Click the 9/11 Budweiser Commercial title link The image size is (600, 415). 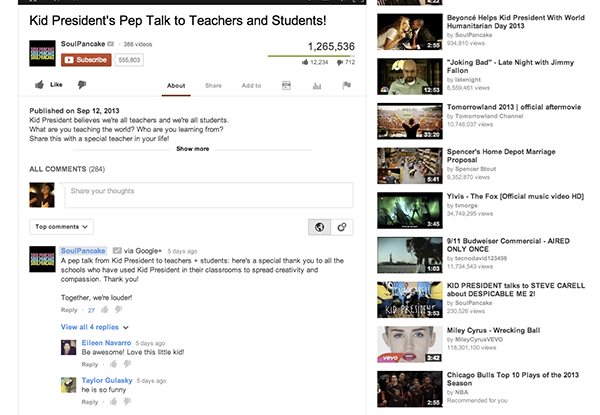508,245
